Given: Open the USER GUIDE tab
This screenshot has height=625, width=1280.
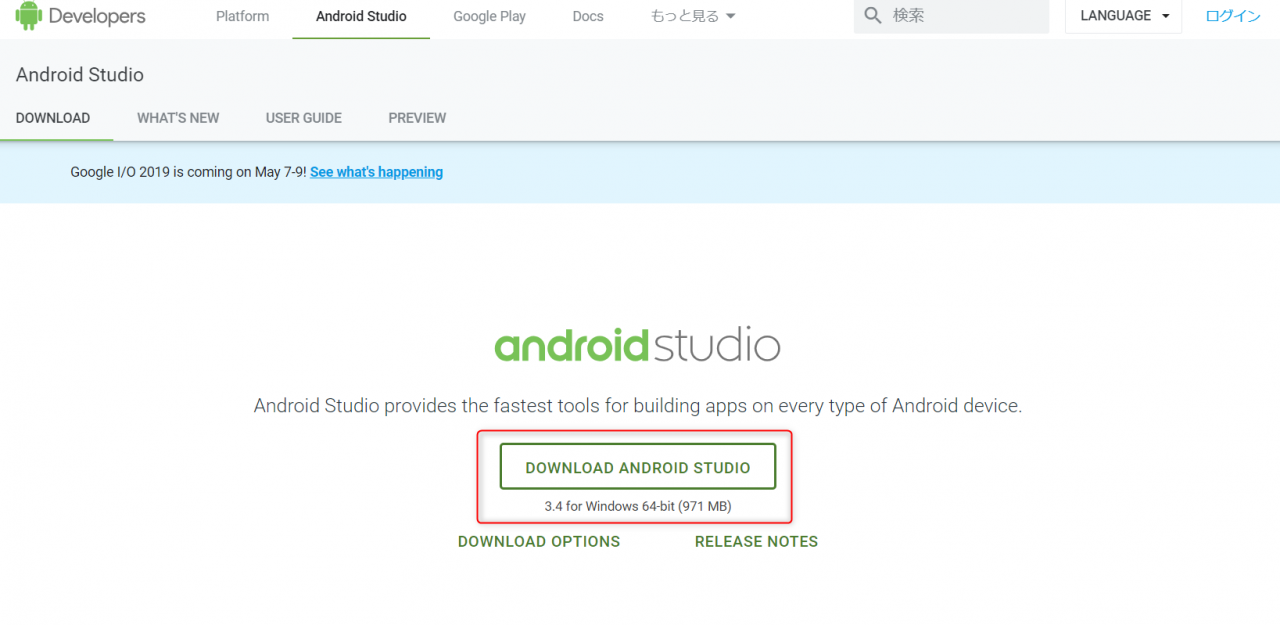Looking at the screenshot, I should [303, 118].
